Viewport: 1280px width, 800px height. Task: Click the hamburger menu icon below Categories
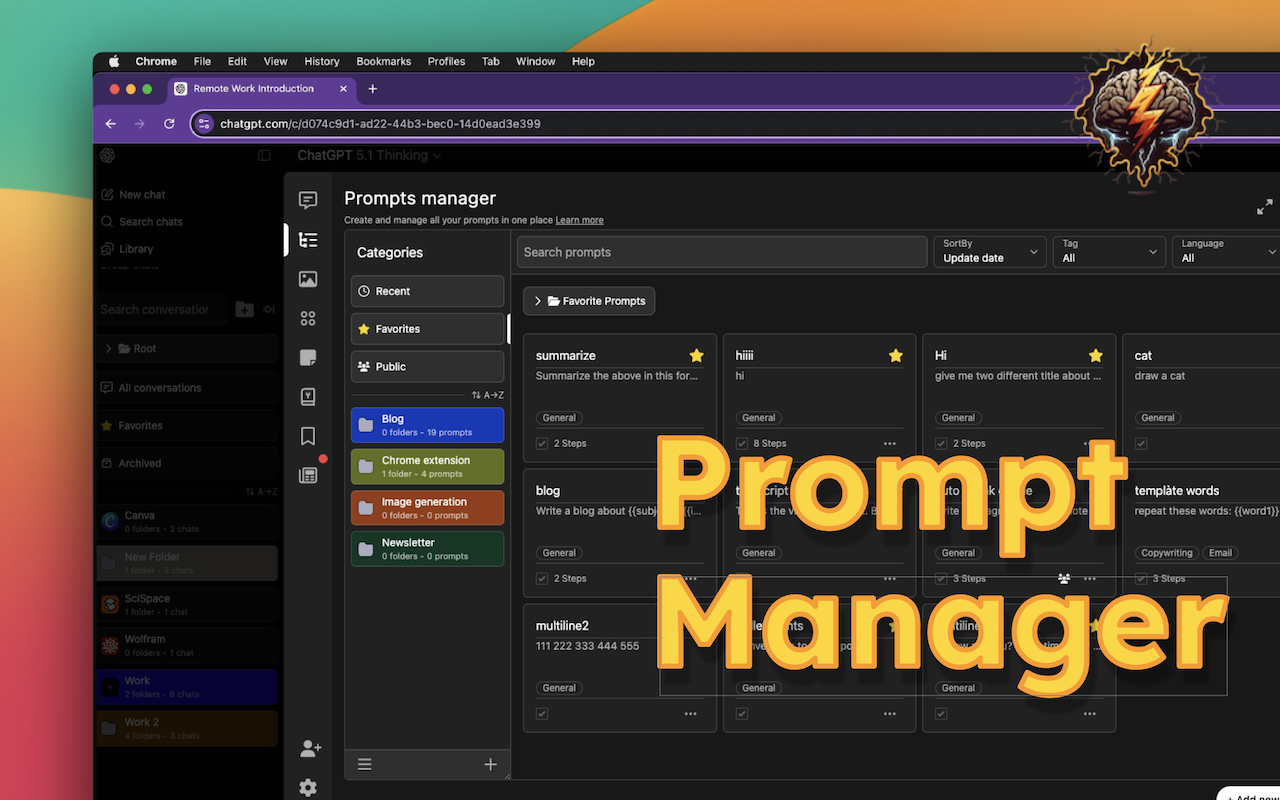(365, 764)
